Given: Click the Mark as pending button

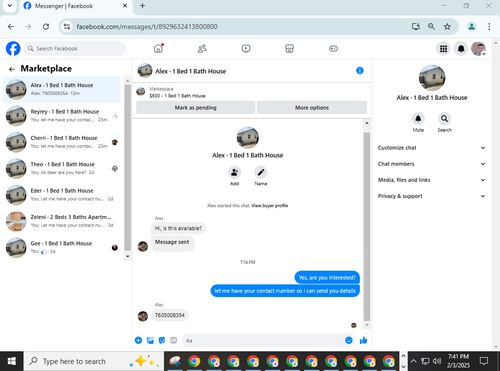Looking at the screenshot, I should (196, 108).
